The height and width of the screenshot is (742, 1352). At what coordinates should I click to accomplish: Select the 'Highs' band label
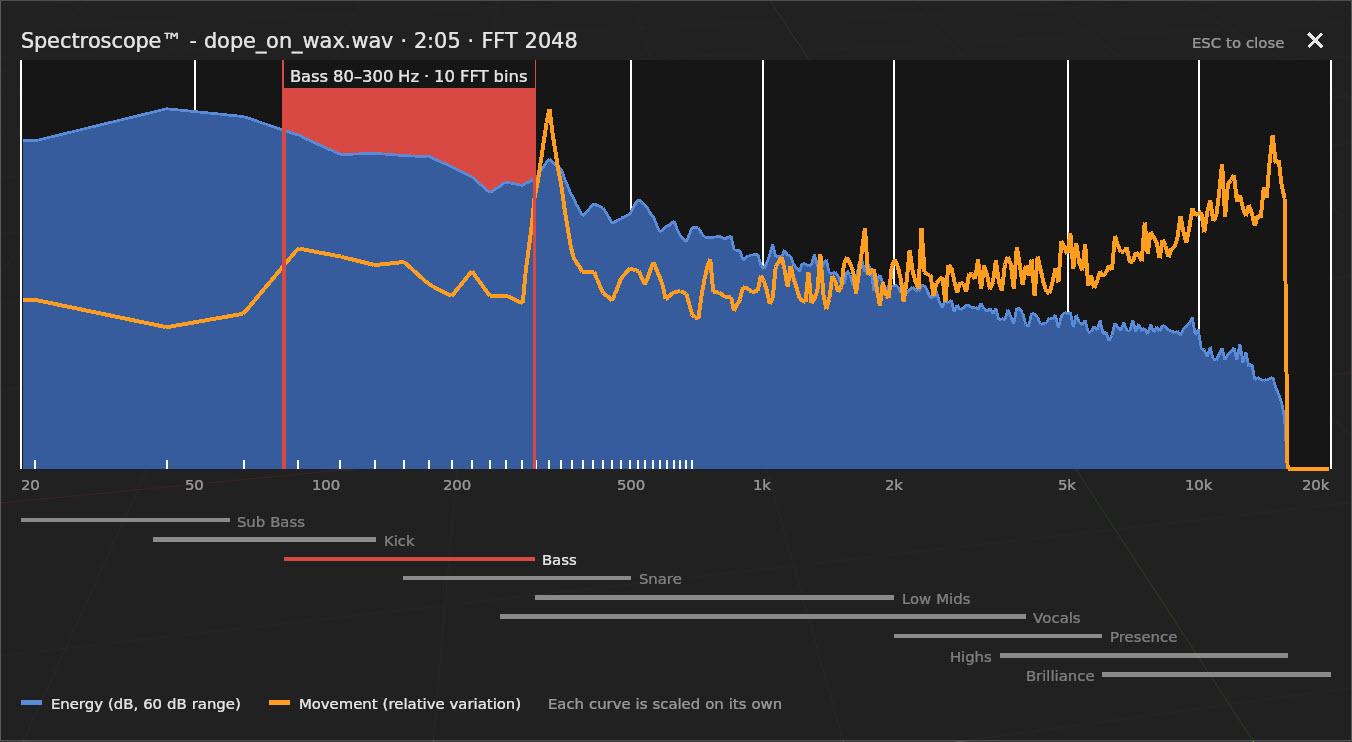point(971,657)
